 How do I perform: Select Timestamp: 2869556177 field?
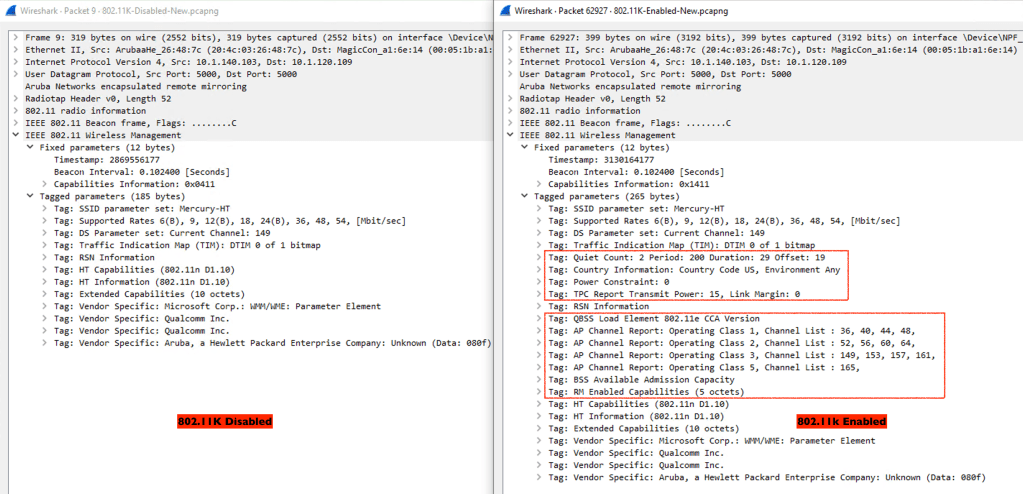click(x=107, y=159)
